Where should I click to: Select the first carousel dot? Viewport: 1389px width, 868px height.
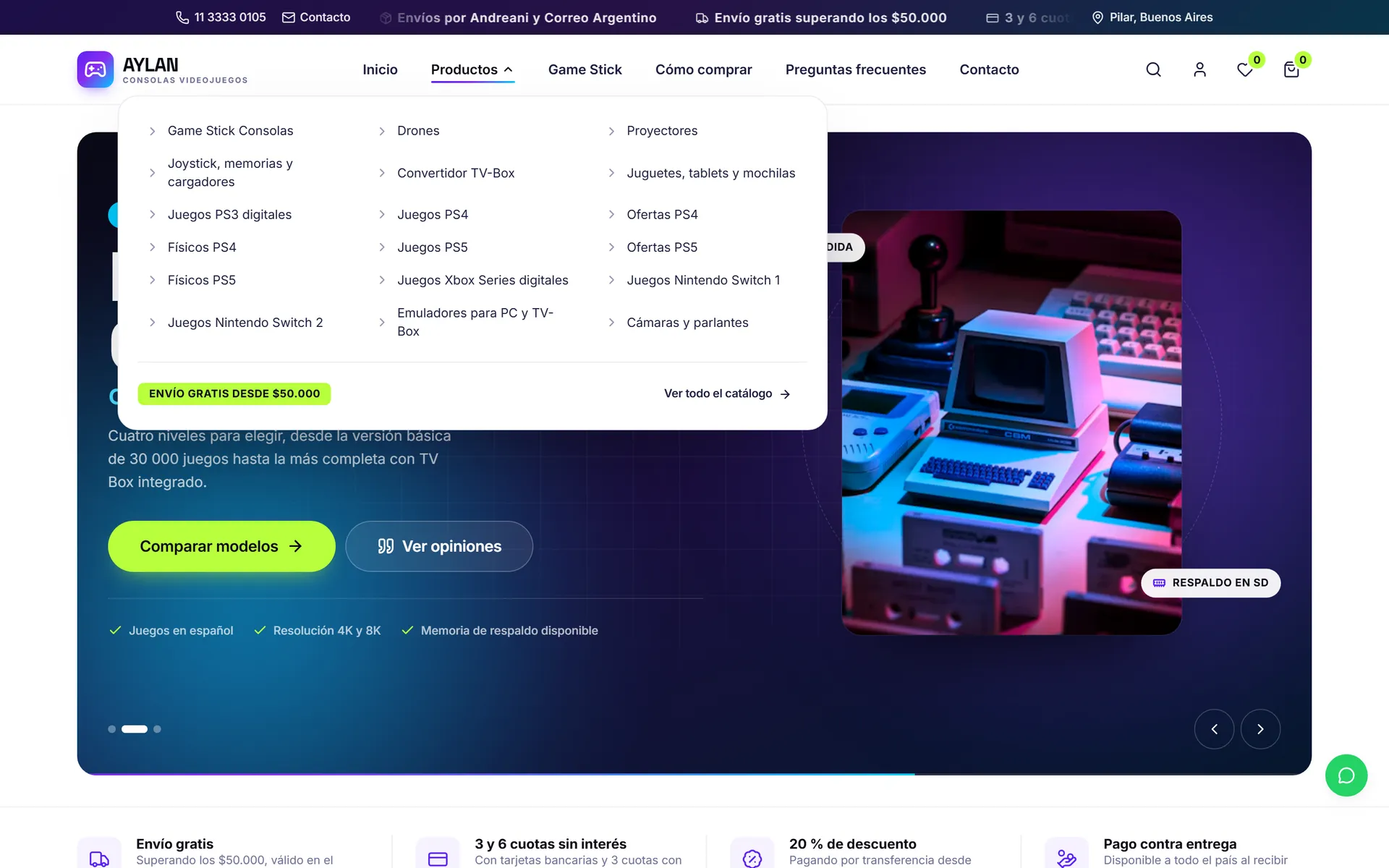tap(112, 729)
